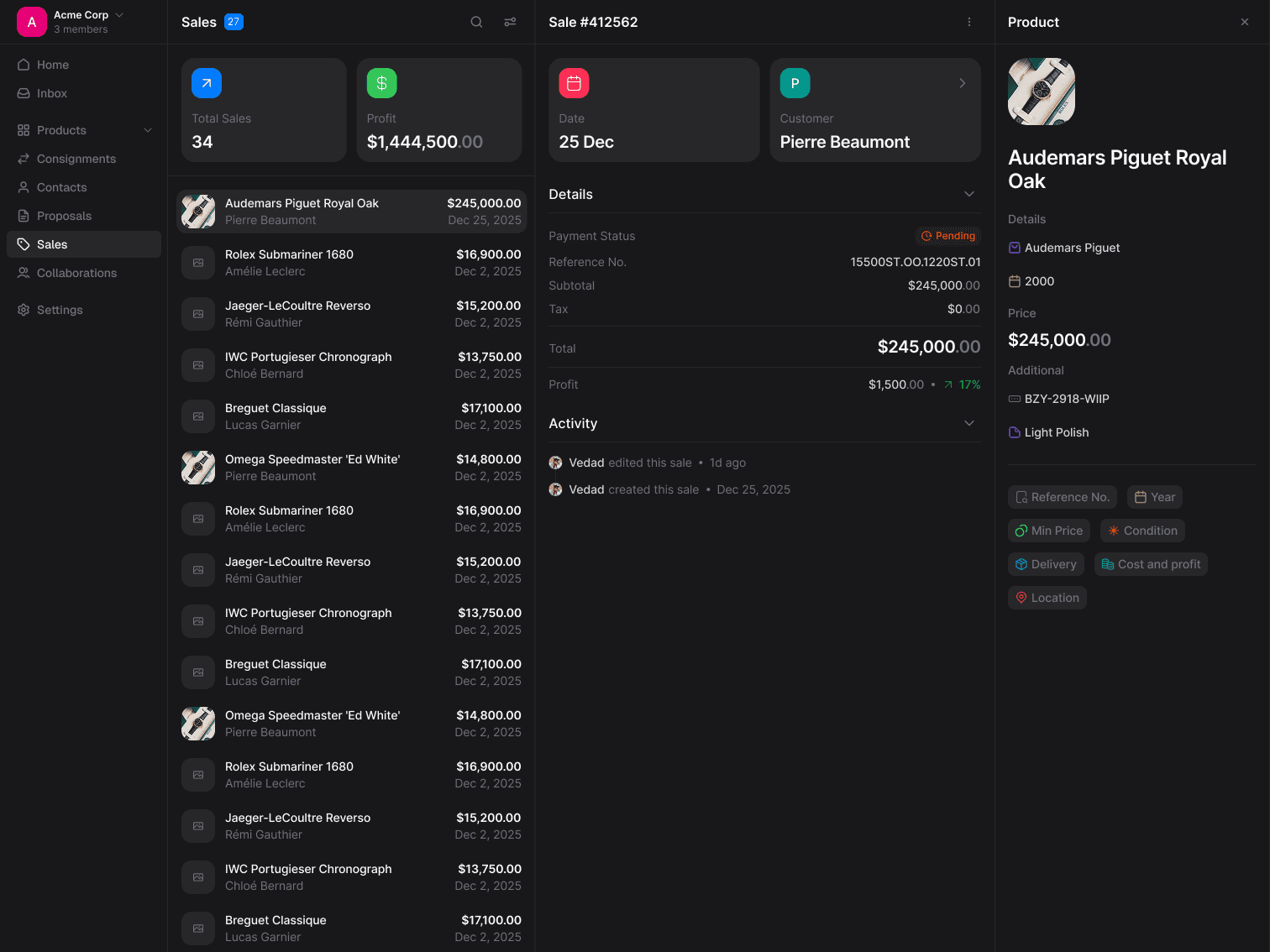The image size is (1270, 952).
Task: Open the search icon in Sales header
Action: [x=476, y=22]
